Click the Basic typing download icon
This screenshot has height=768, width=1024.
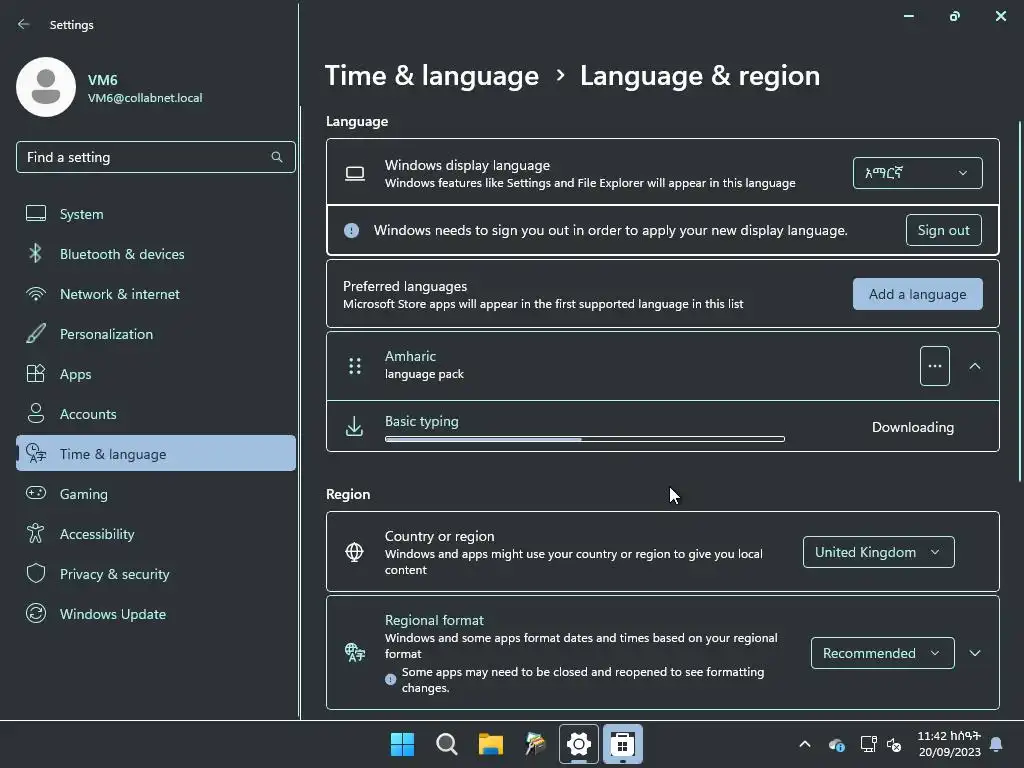point(355,426)
